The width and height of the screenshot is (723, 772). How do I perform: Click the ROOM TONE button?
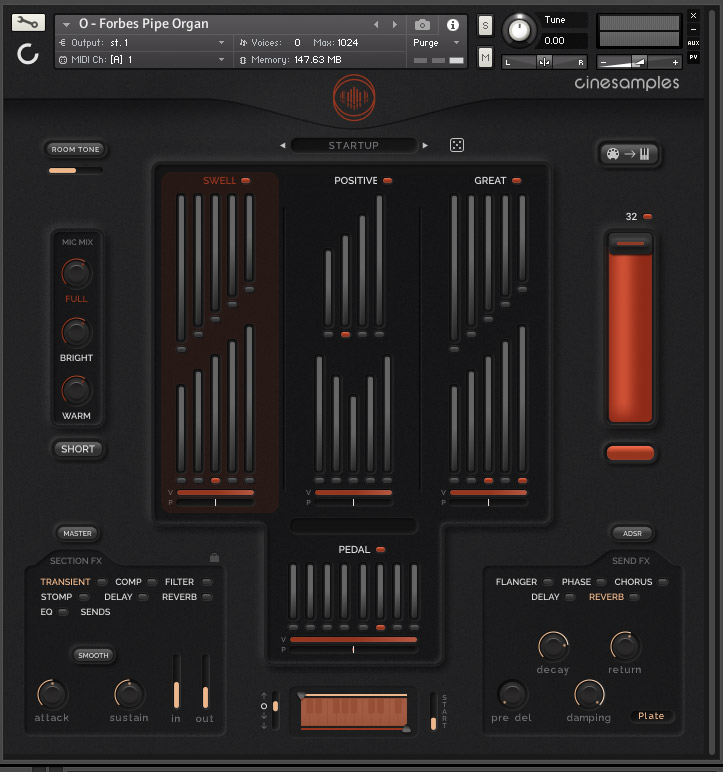click(75, 149)
